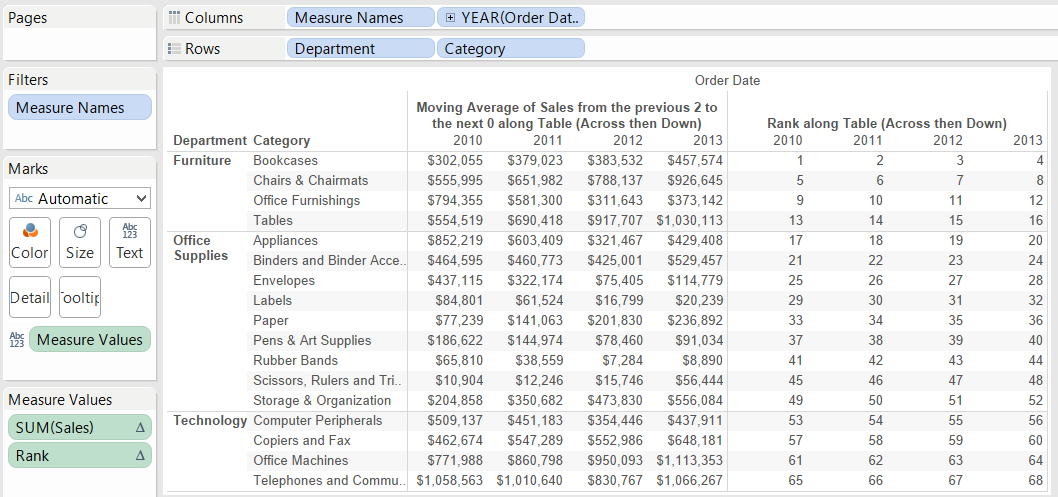Click the Measure Names pill in Filters
The height and width of the screenshot is (497, 1058).
point(79,108)
